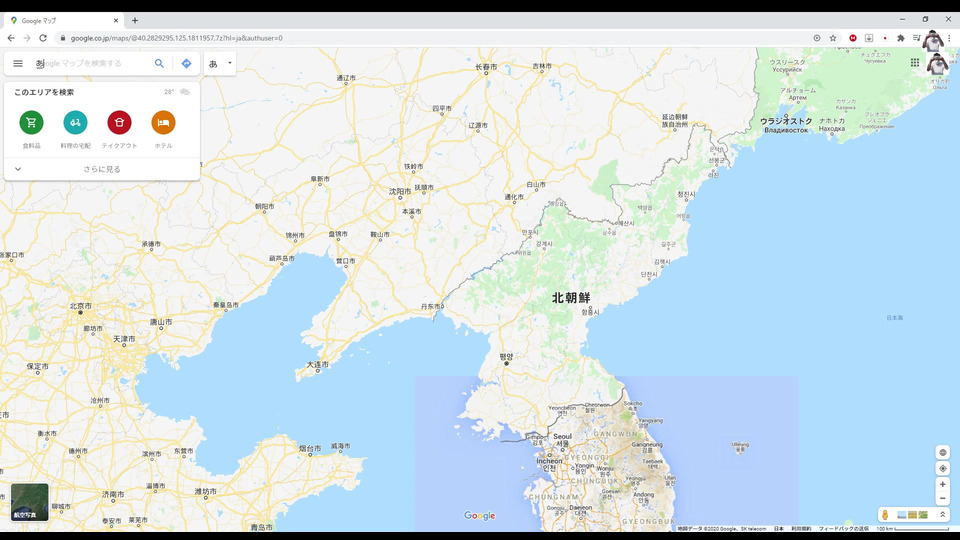
Task: Pick up the Street View pegman
Action: (x=885, y=515)
